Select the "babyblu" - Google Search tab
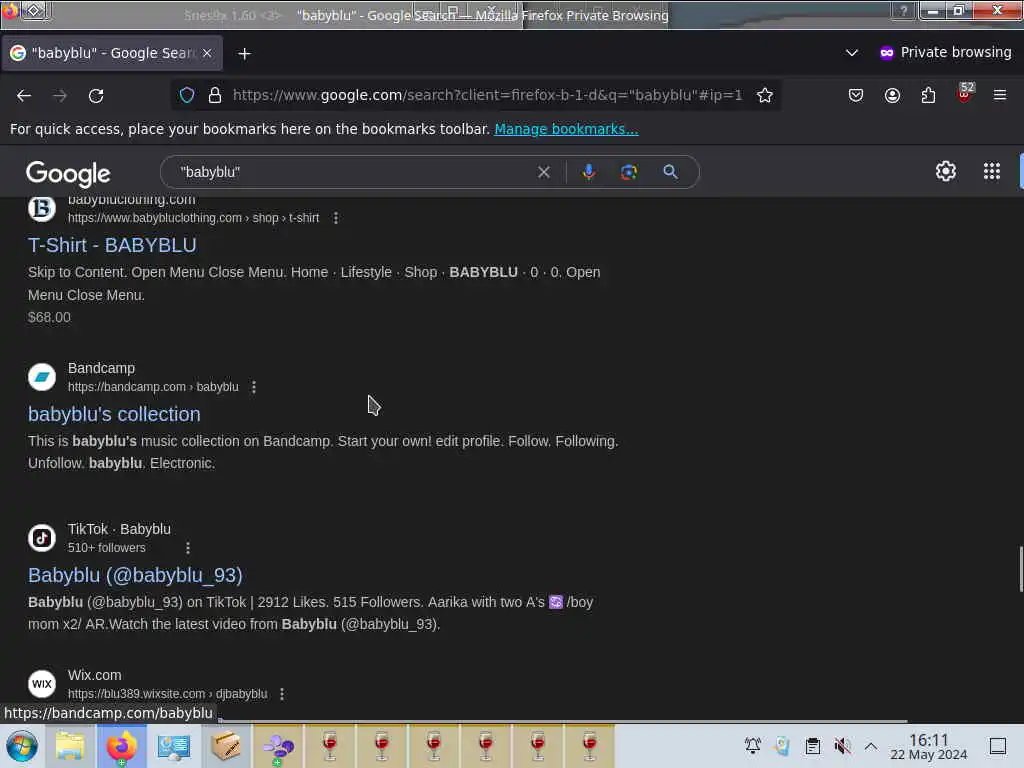 (112, 53)
